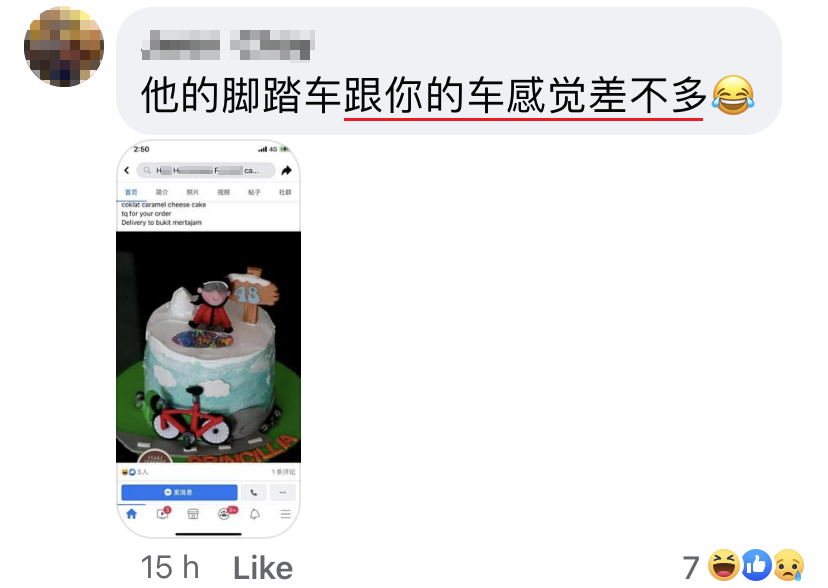Switch to the 照片 tab
Screen dimensions: 828x588
point(192,192)
